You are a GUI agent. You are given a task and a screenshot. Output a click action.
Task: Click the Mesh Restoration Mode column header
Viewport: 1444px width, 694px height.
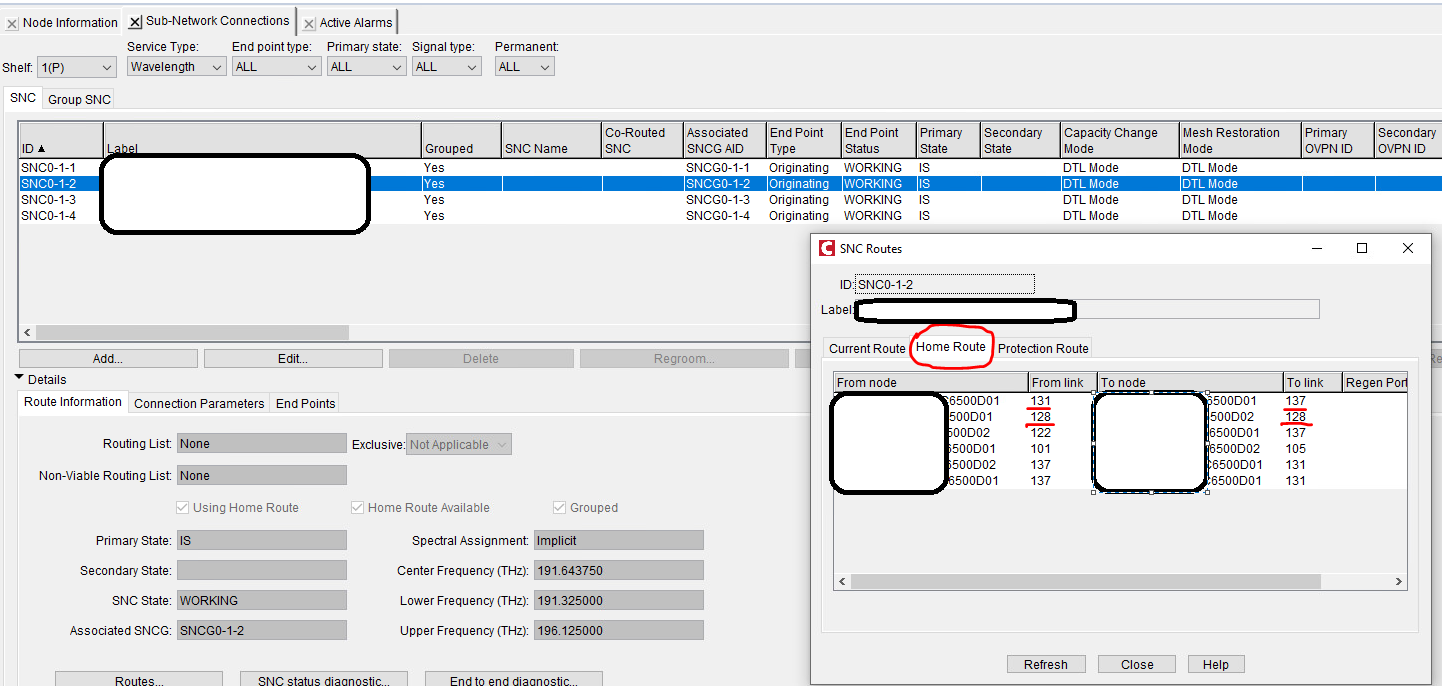pyautogui.click(x=1240, y=140)
